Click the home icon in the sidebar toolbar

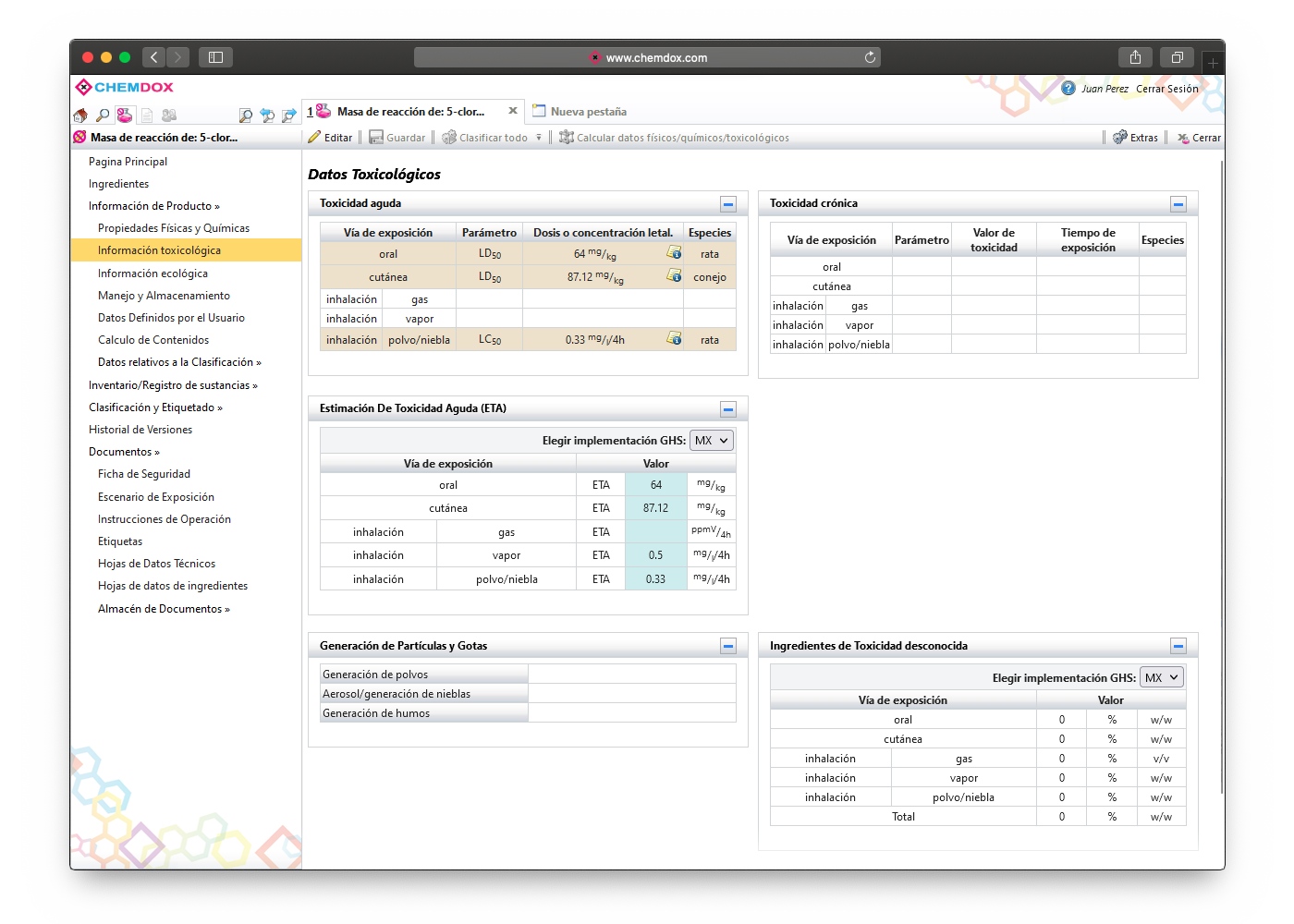pos(80,115)
